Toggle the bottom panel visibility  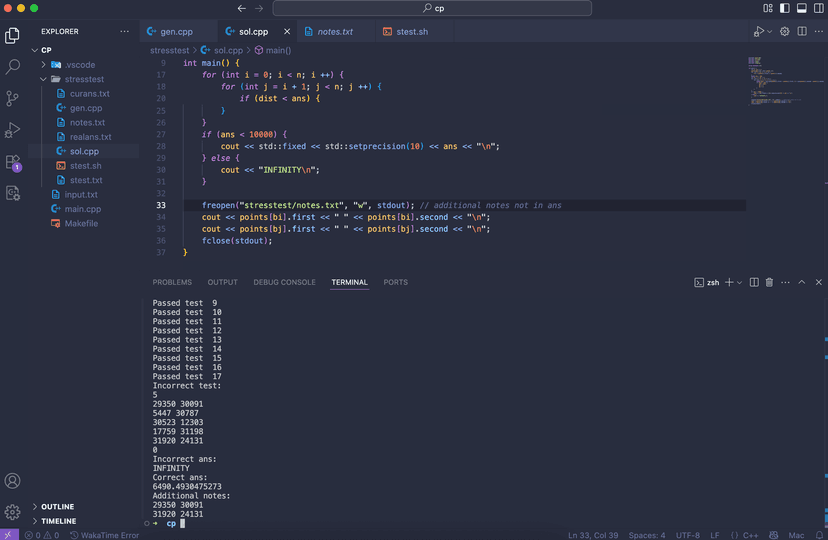point(799,8)
